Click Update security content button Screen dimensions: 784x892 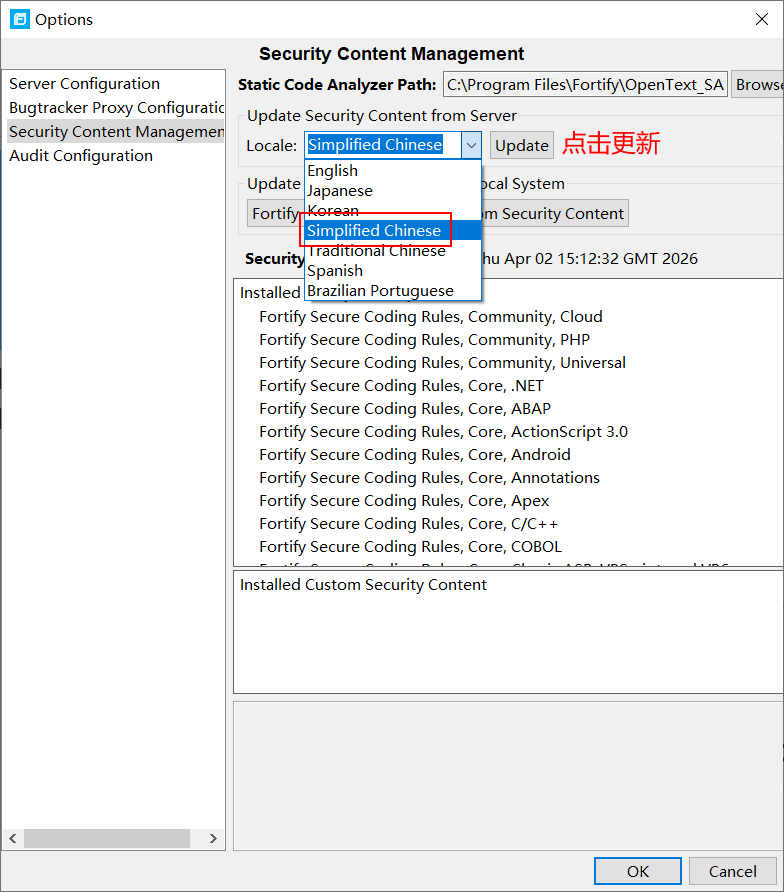[522, 146]
